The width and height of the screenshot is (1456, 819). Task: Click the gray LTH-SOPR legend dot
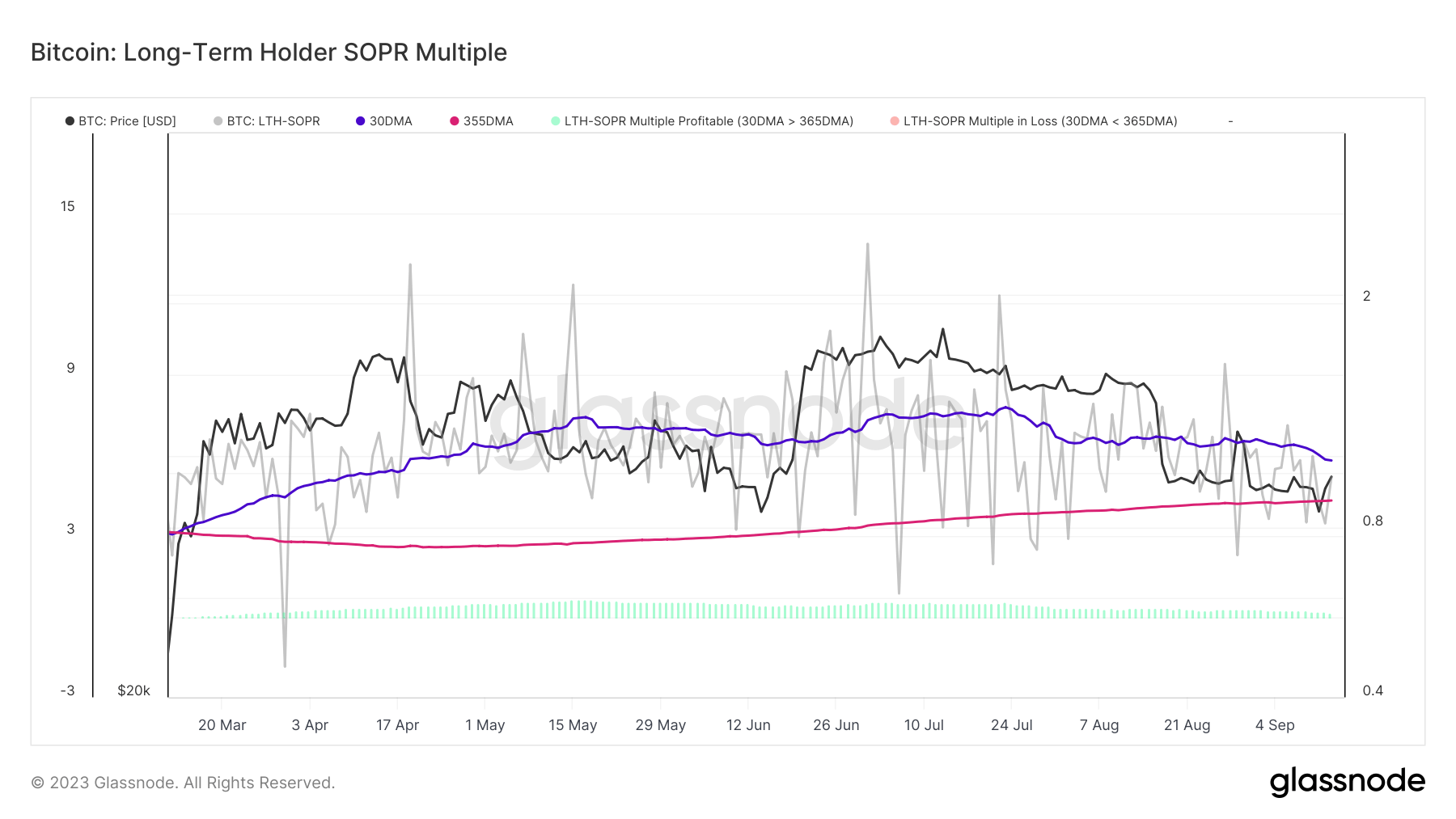218,121
